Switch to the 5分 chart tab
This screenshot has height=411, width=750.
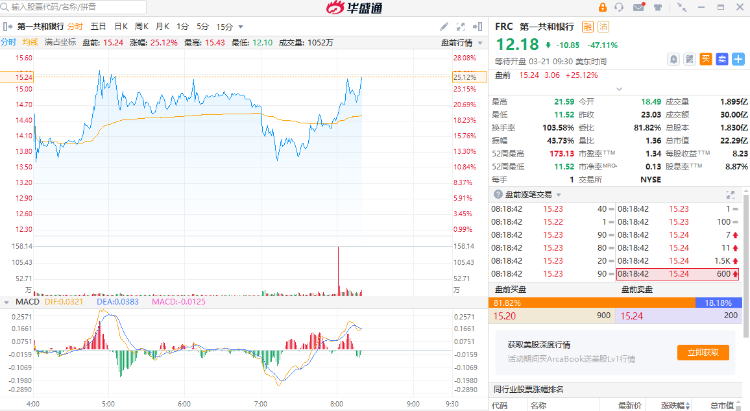[203, 27]
